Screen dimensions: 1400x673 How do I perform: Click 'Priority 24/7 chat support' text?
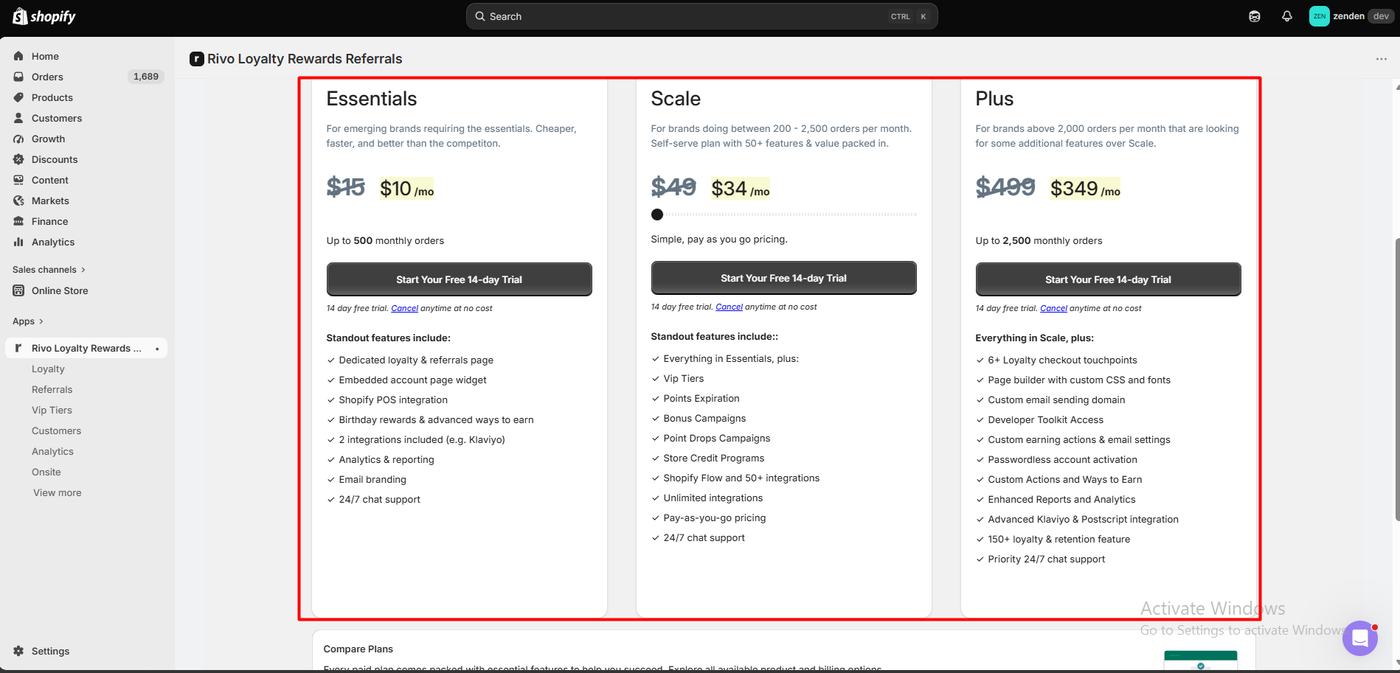1047,559
